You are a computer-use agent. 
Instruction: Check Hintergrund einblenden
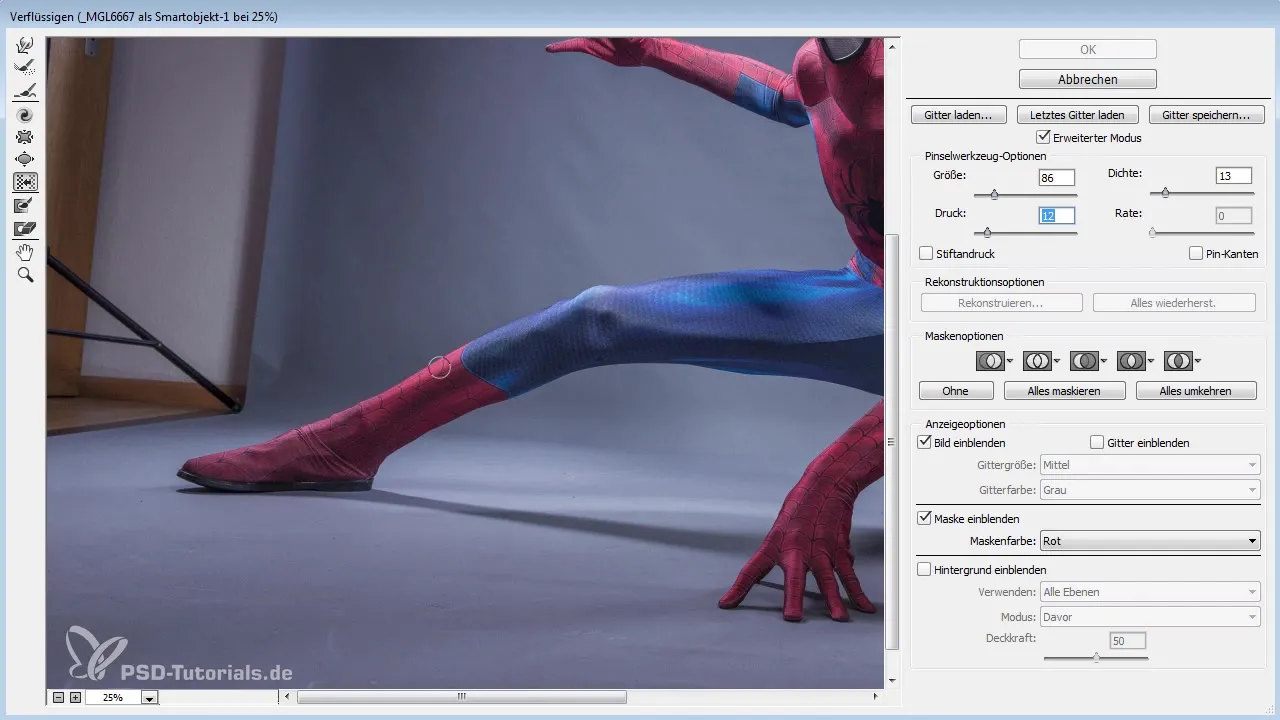pyautogui.click(x=924, y=570)
